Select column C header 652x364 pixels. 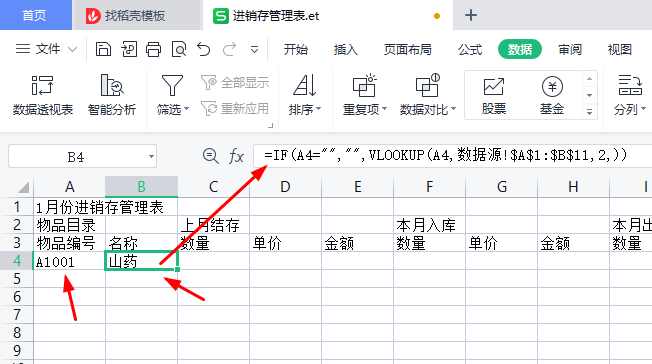click(x=213, y=187)
